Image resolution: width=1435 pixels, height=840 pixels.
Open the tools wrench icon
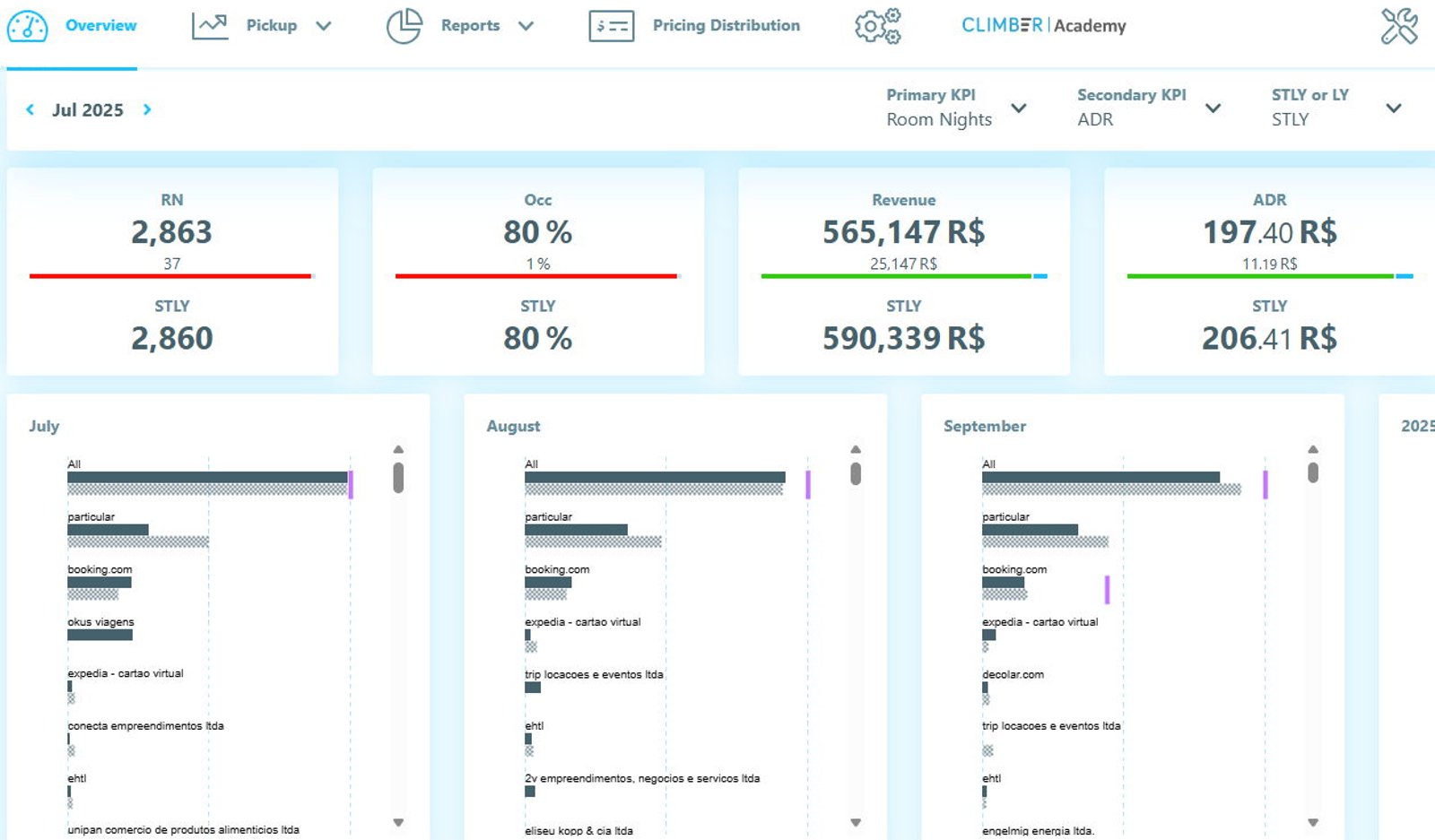pyautogui.click(x=1399, y=26)
